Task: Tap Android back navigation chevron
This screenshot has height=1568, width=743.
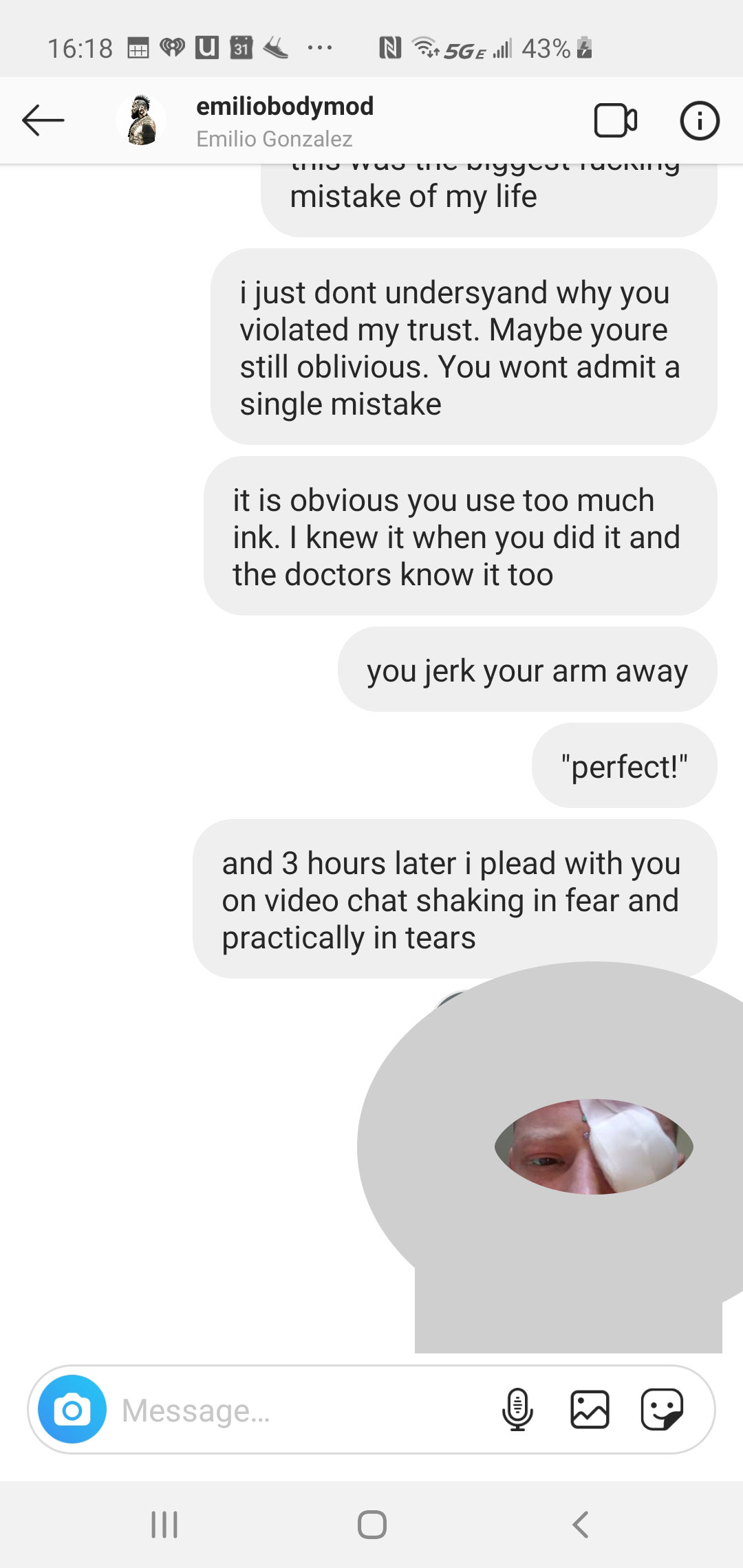Action: pos(580,1525)
